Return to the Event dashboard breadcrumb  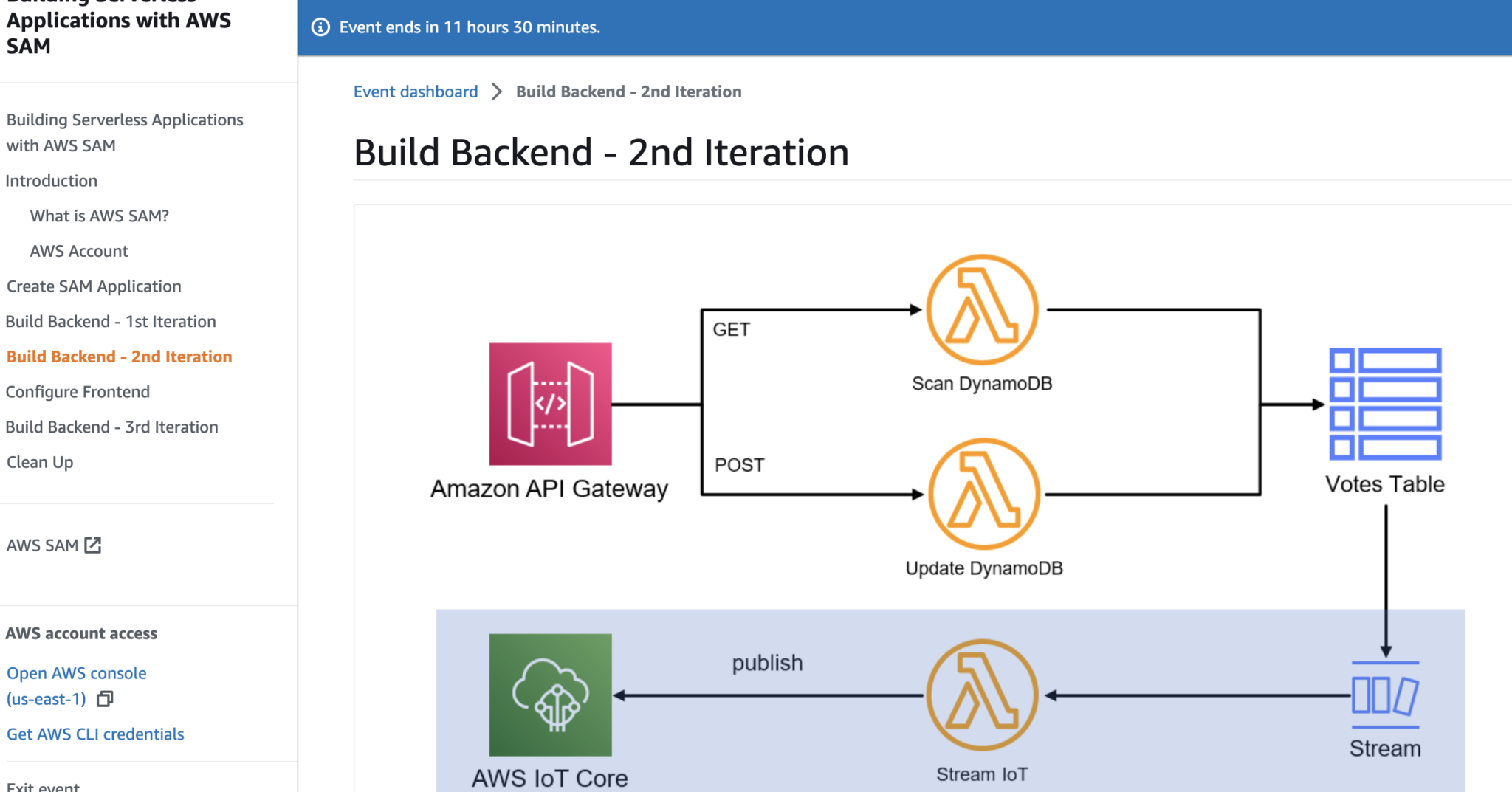point(415,92)
